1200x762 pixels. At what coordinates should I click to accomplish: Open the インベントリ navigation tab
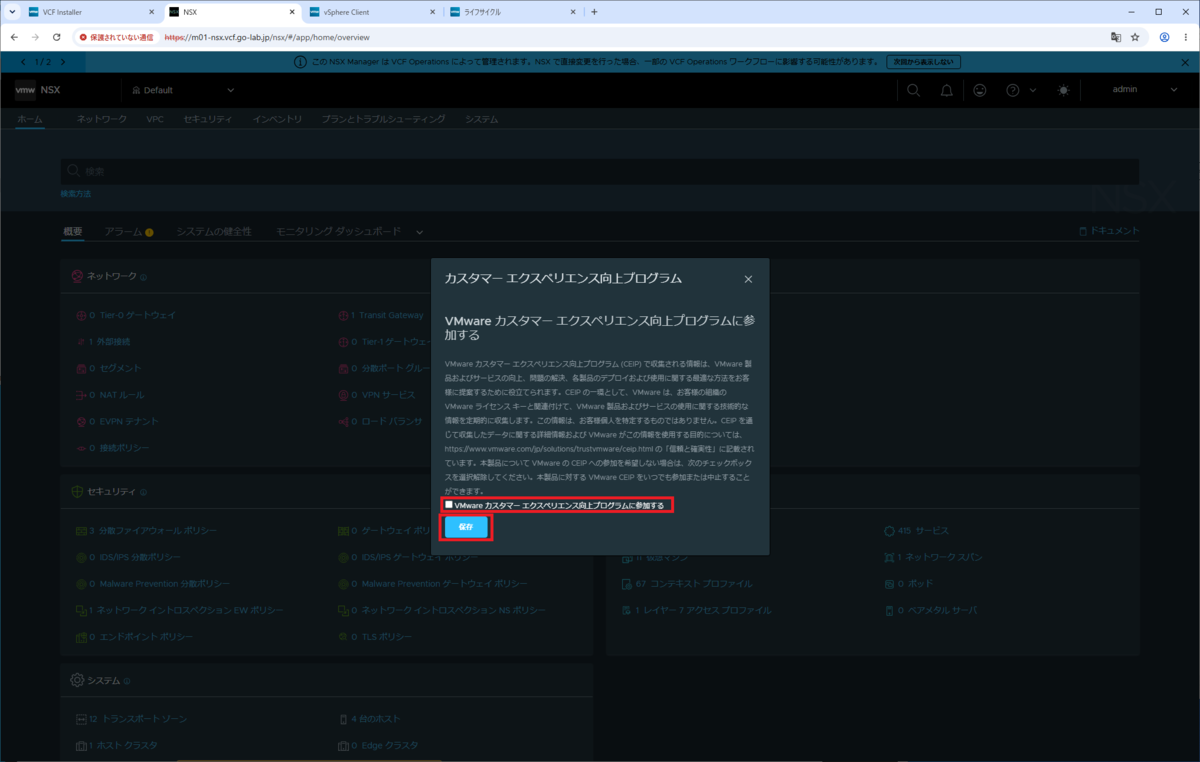click(277, 119)
